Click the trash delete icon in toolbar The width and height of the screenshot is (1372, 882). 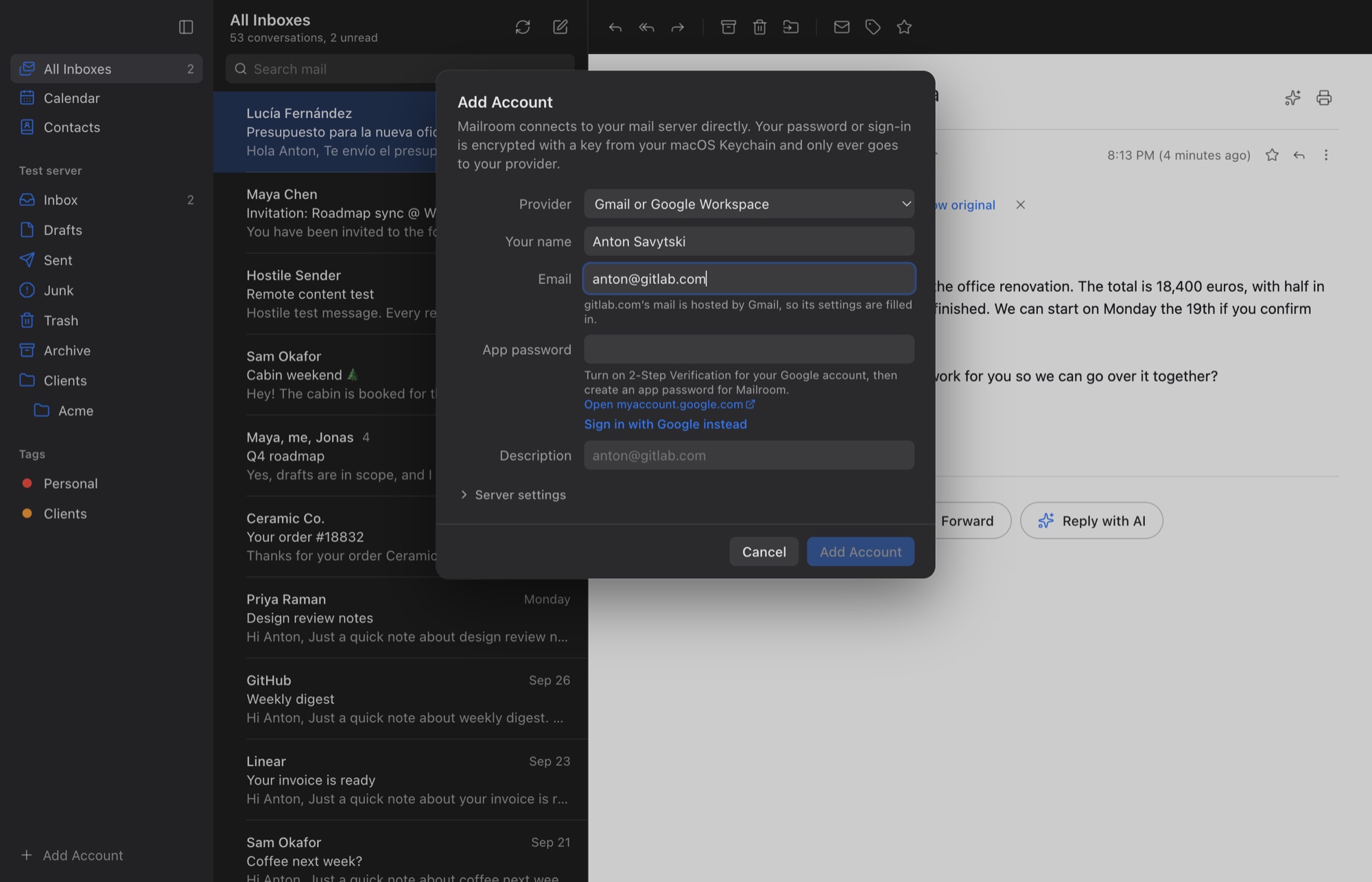pos(759,27)
